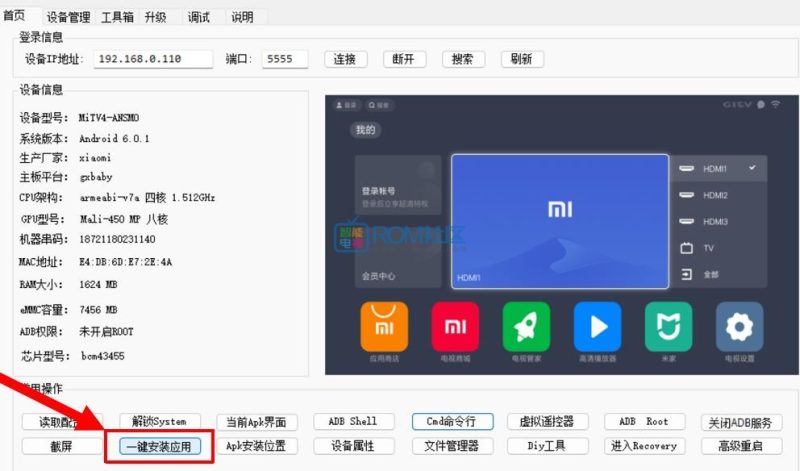Click the MAC address E4:DB:6D:E7:2E:4A
This screenshot has height=471, width=800.
126,262
